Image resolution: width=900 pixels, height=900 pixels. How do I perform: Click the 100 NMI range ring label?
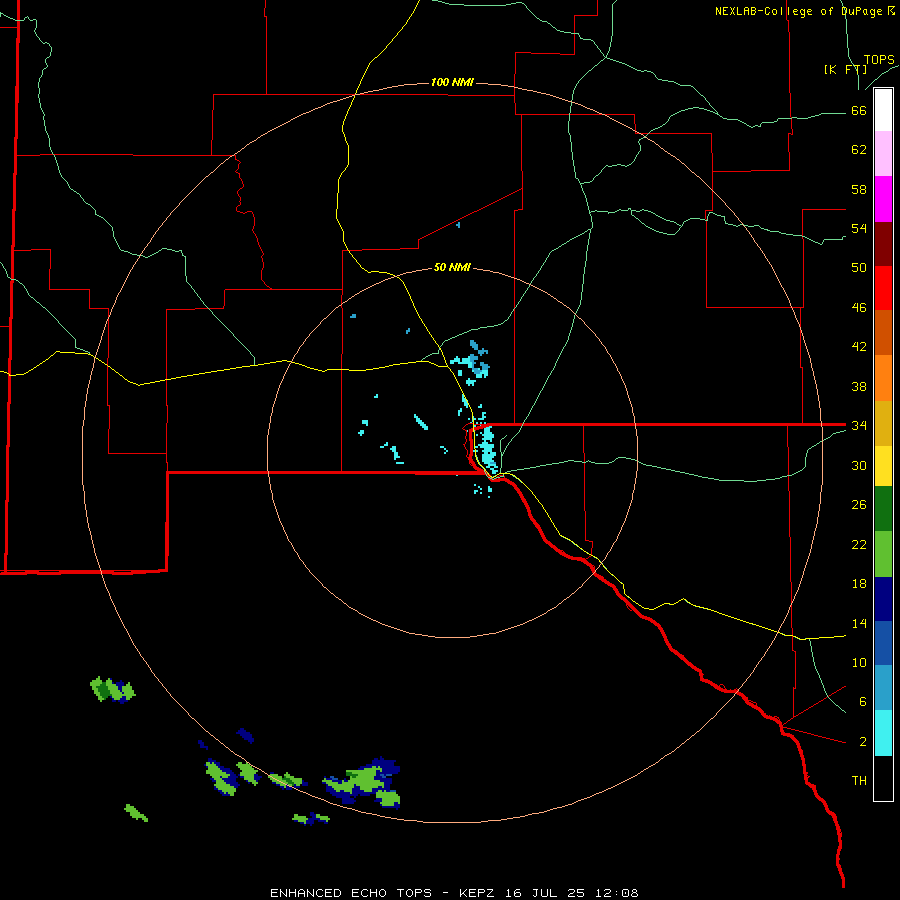[452, 82]
